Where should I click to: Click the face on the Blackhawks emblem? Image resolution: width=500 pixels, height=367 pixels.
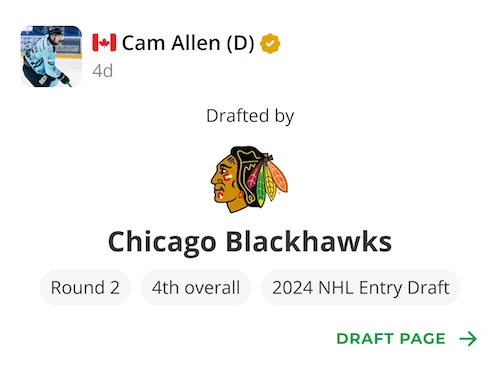(x=224, y=182)
